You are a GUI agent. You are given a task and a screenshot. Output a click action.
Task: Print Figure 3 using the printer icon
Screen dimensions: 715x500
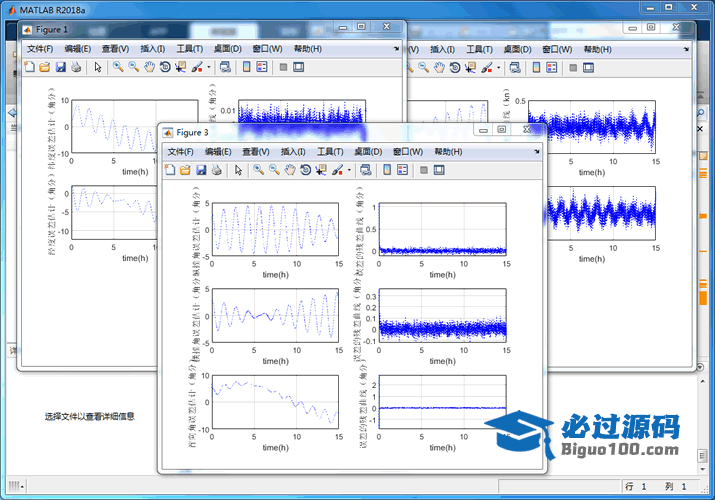(216, 170)
